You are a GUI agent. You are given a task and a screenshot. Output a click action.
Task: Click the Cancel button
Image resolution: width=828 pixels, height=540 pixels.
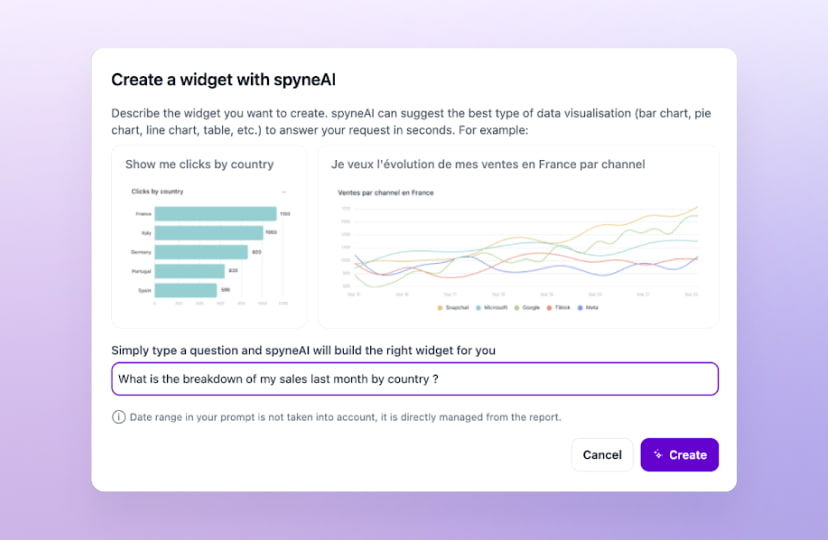pos(602,454)
